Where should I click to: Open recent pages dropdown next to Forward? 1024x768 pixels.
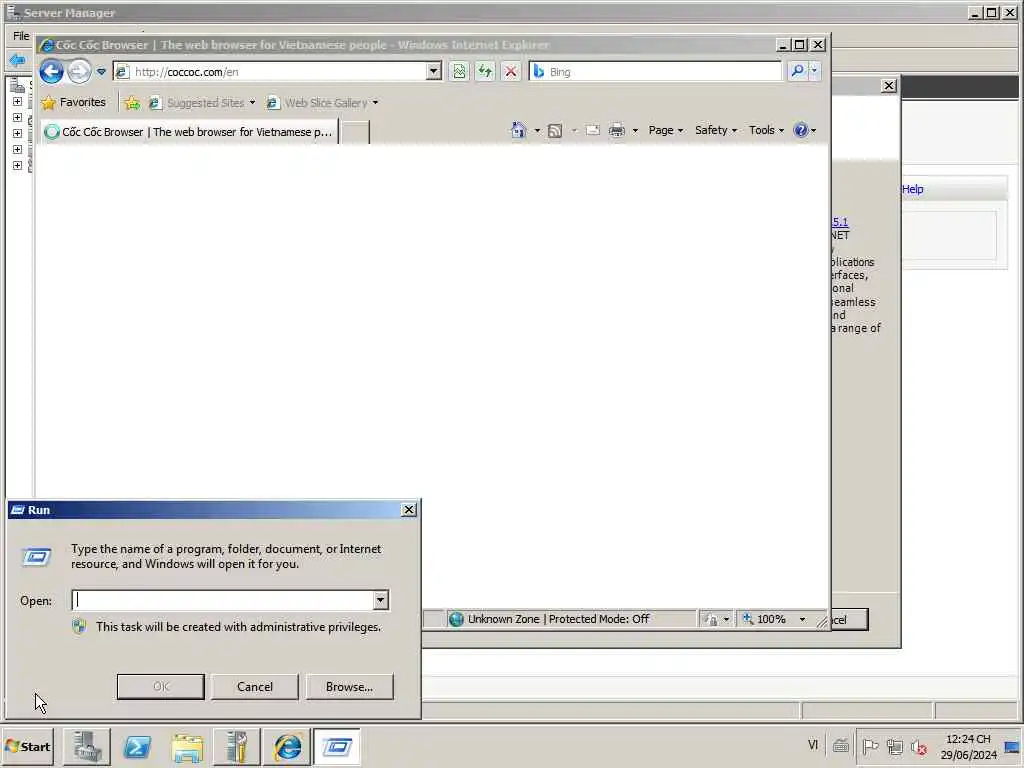[101, 72]
